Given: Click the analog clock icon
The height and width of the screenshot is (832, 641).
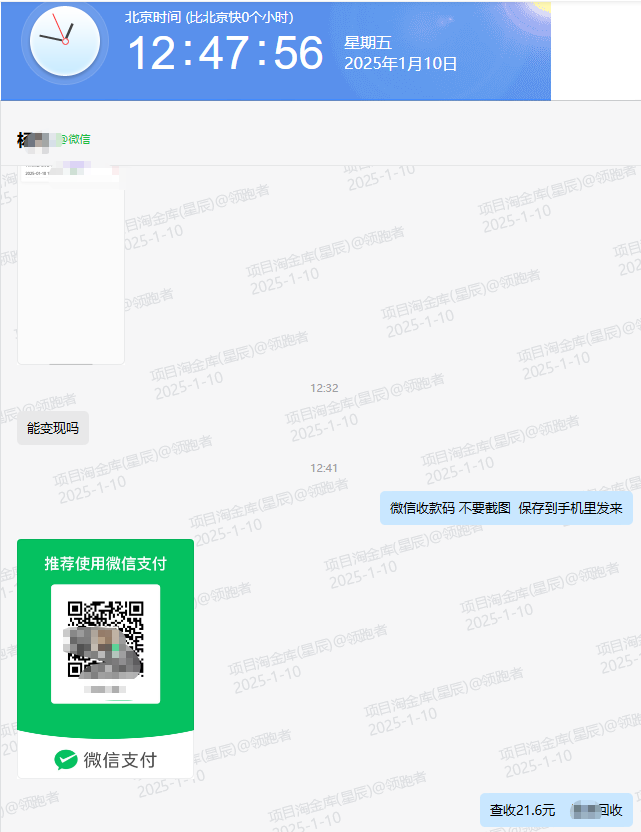Looking at the screenshot, I should point(65,42).
